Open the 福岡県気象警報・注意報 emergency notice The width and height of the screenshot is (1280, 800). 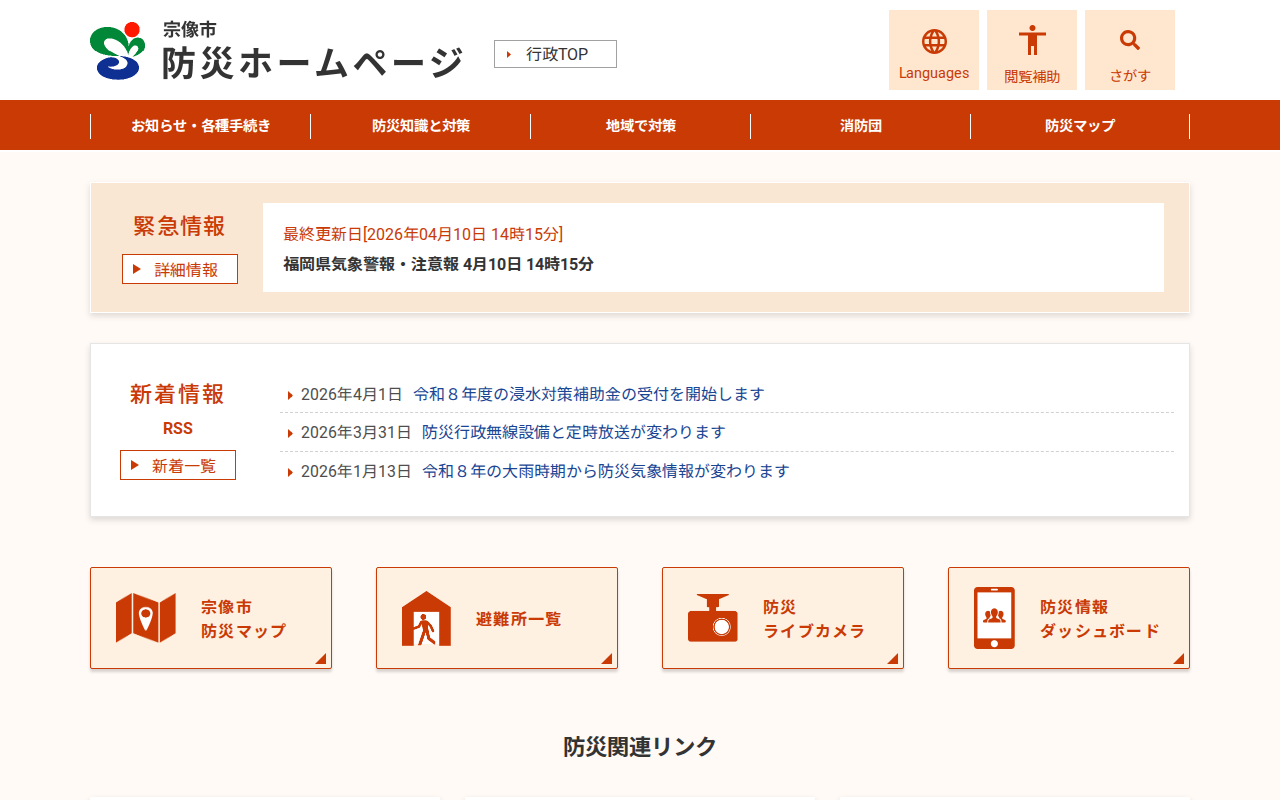pos(438,264)
